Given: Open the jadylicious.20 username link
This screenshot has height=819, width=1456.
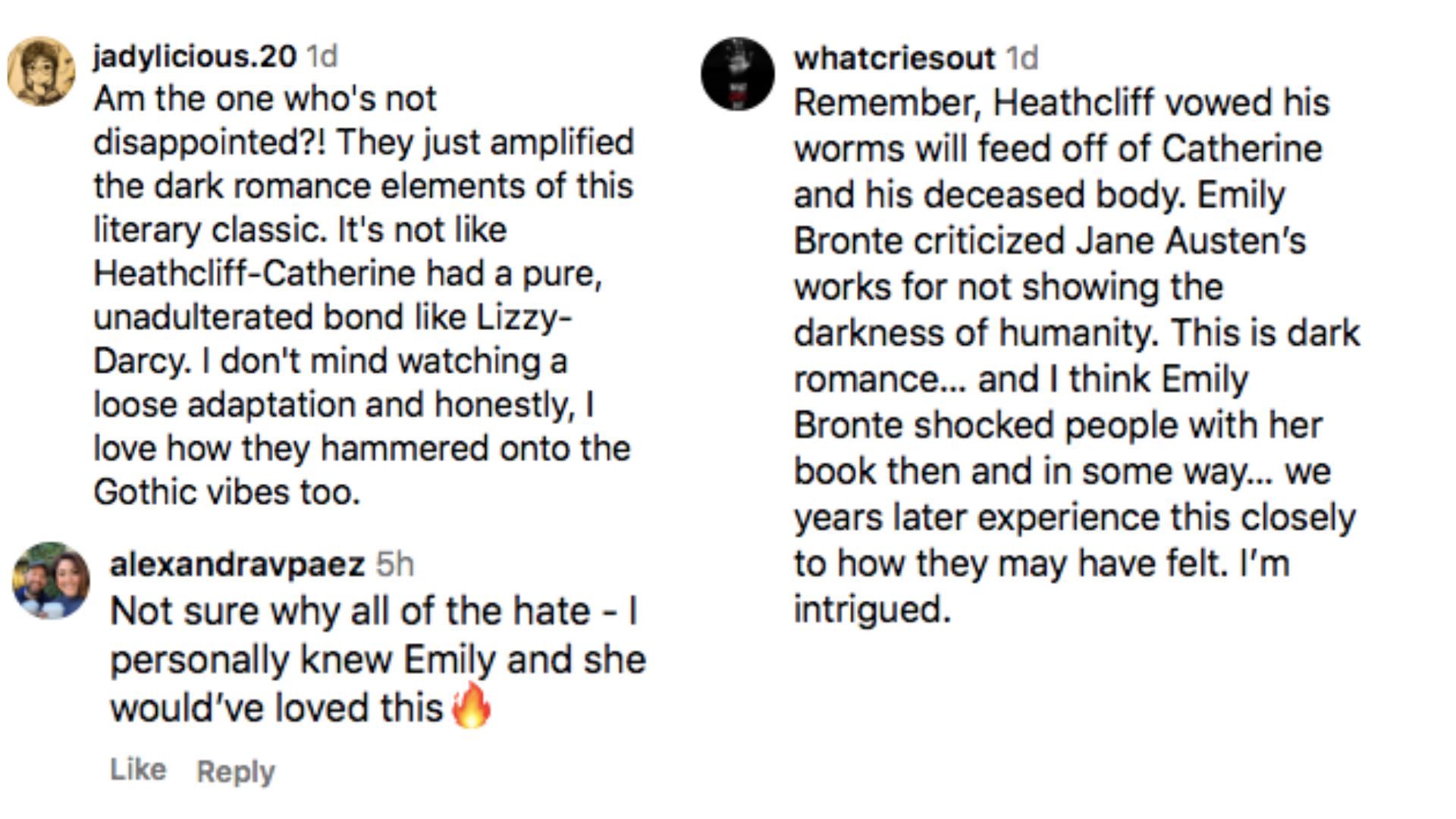Looking at the screenshot, I should coord(194,56).
